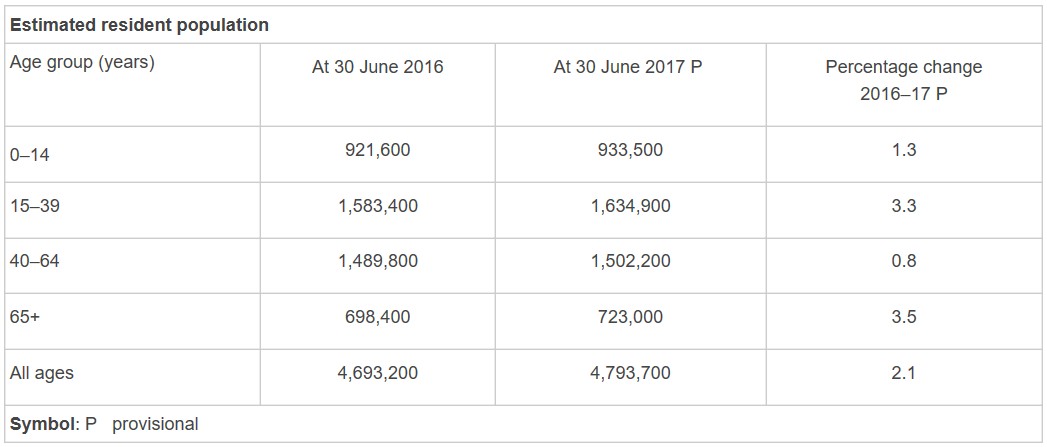Select the 0.8 percentage change cell
1047x447 pixels.
tap(904, 261)
